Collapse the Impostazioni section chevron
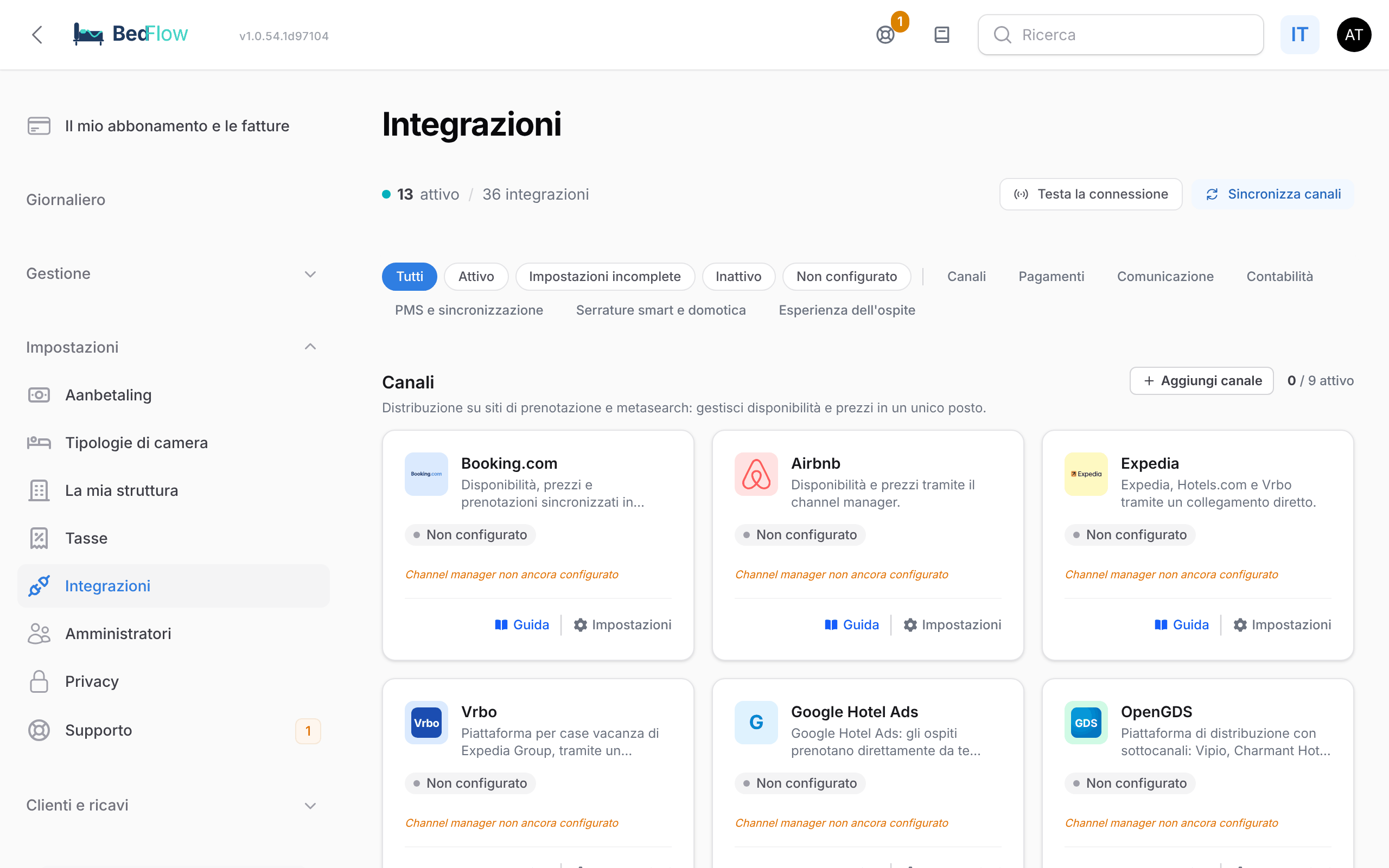This screenshot has width=1389, height=868. [310, 347]
